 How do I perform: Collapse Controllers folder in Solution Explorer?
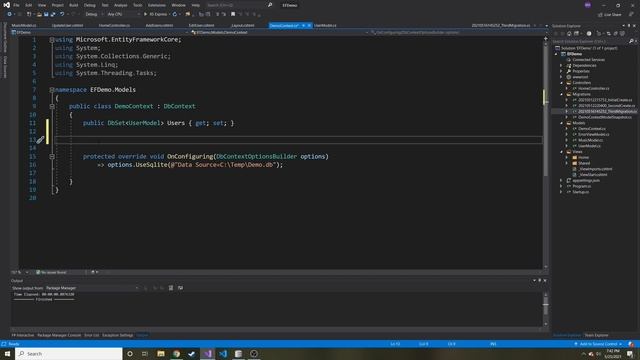pyautogui.click(x=561, y=83)
